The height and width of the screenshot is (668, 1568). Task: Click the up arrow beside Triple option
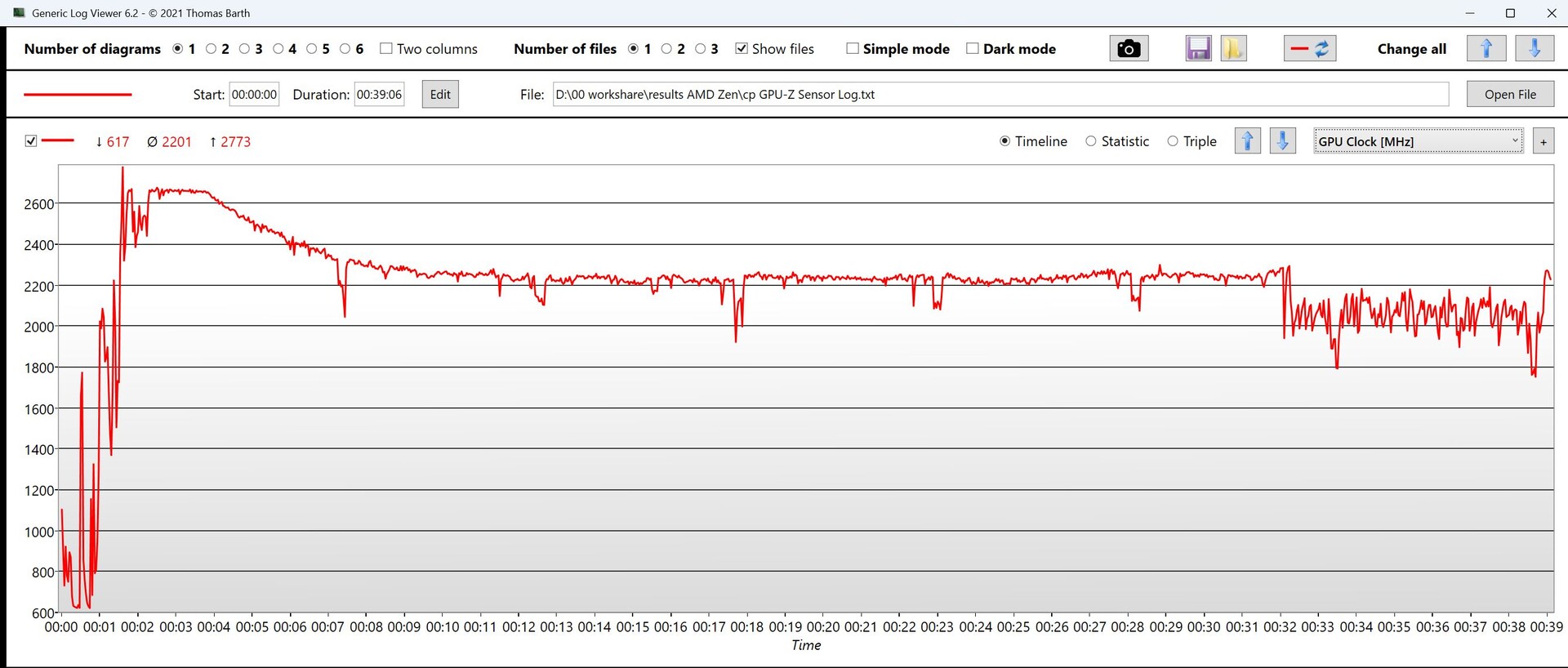click(x=1247, y=141)
